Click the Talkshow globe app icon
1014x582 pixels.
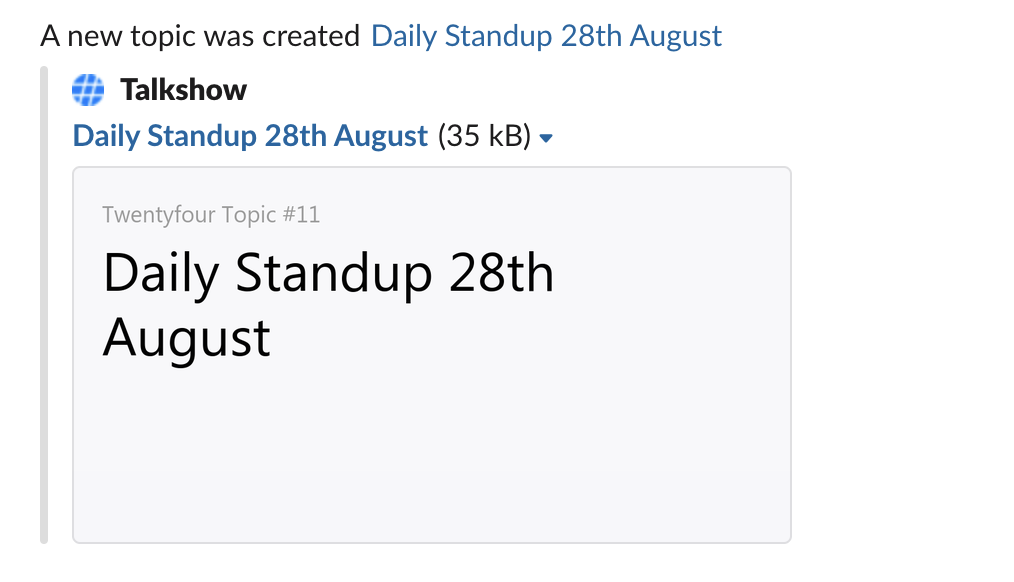pyautogui.click(x=88, y=90)
